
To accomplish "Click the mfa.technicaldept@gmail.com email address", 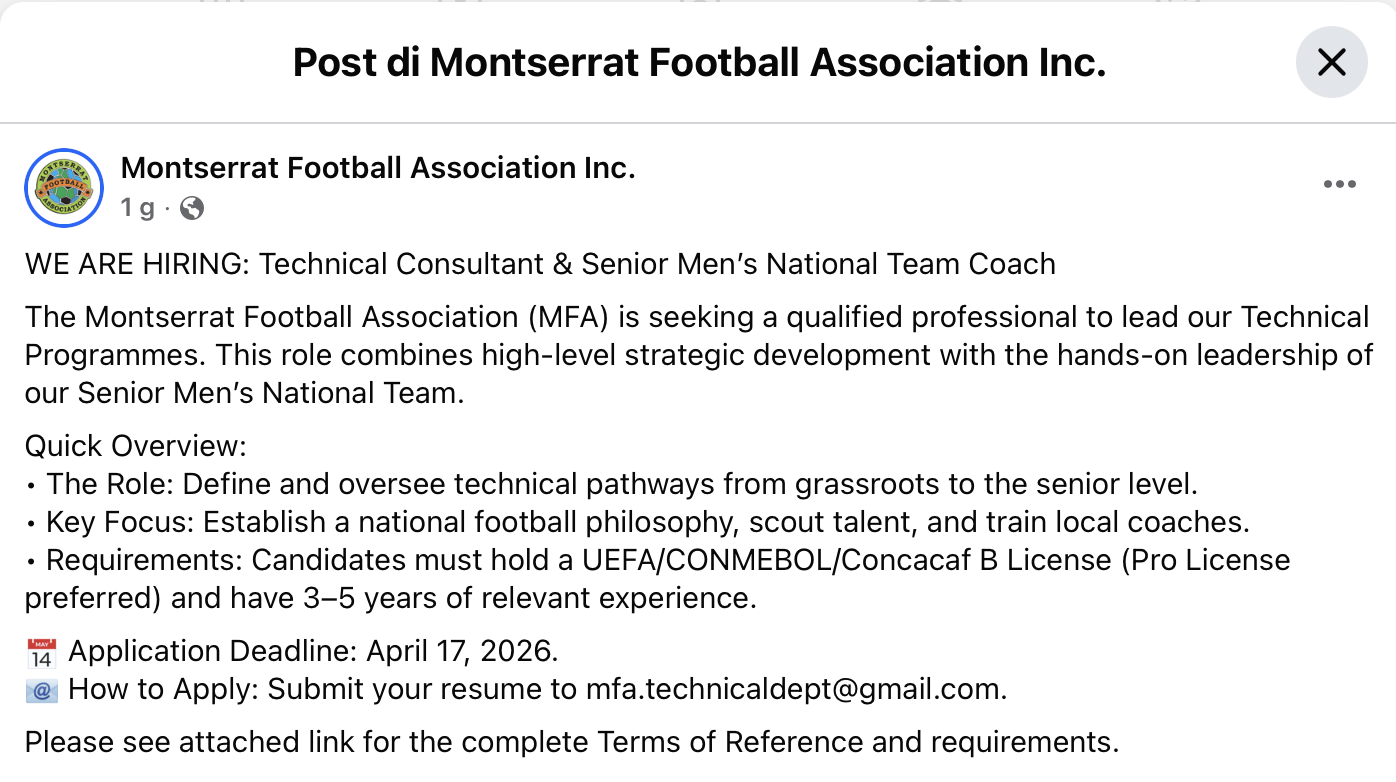I will point(794,689).
